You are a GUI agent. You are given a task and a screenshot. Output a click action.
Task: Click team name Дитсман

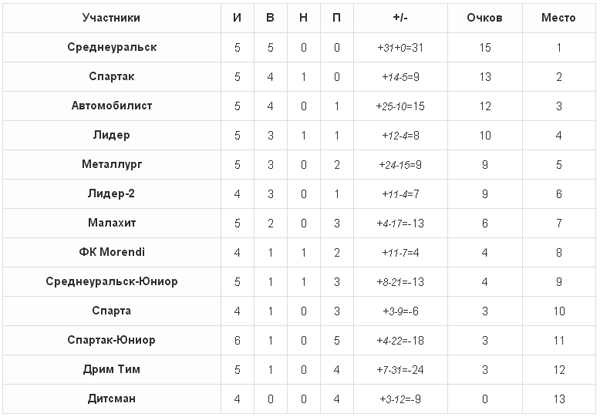111,399
